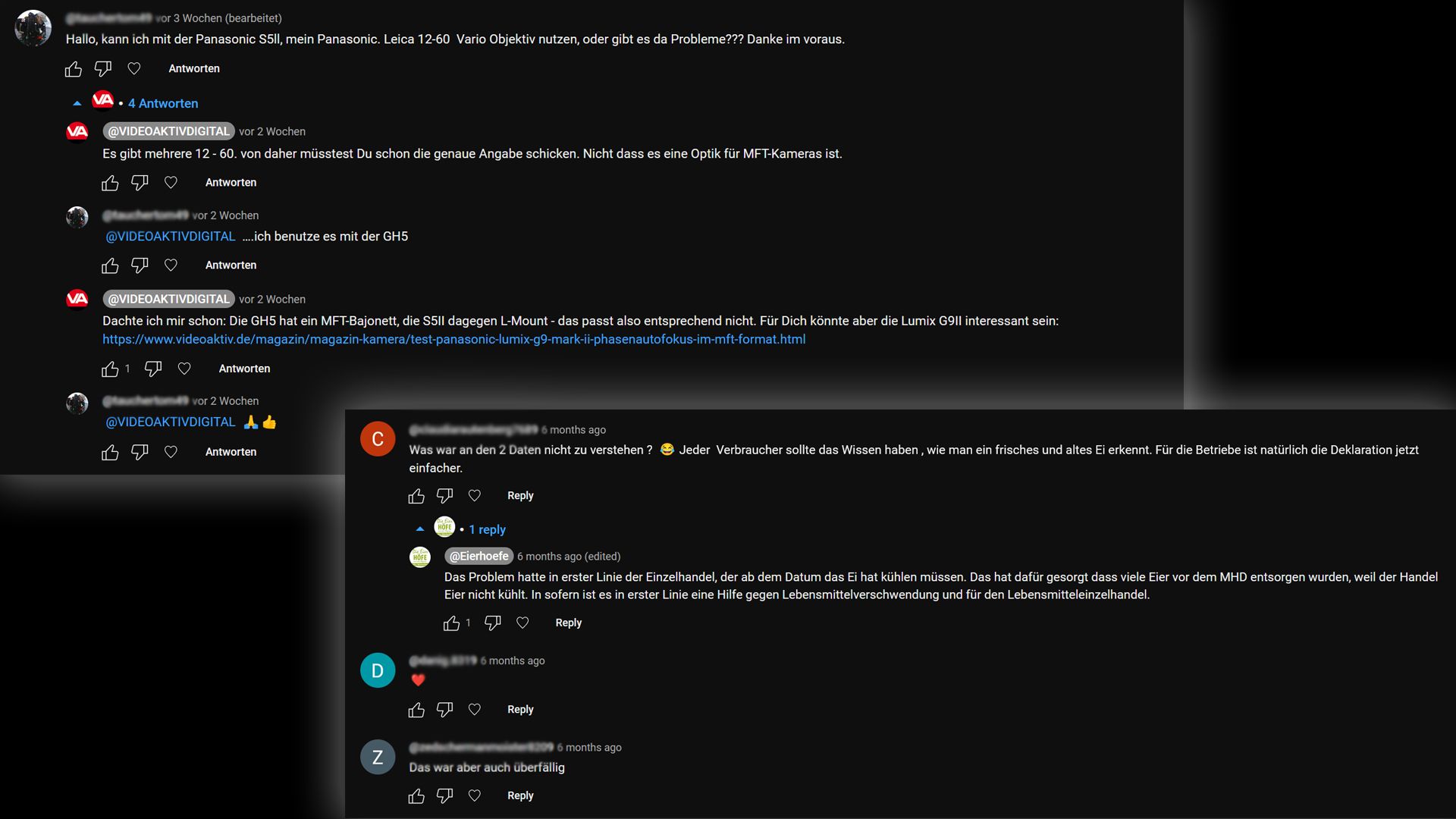Viewport: 1456px width, 819px height.
Task: Click the teal D user avatar
Action: [378, 670]
